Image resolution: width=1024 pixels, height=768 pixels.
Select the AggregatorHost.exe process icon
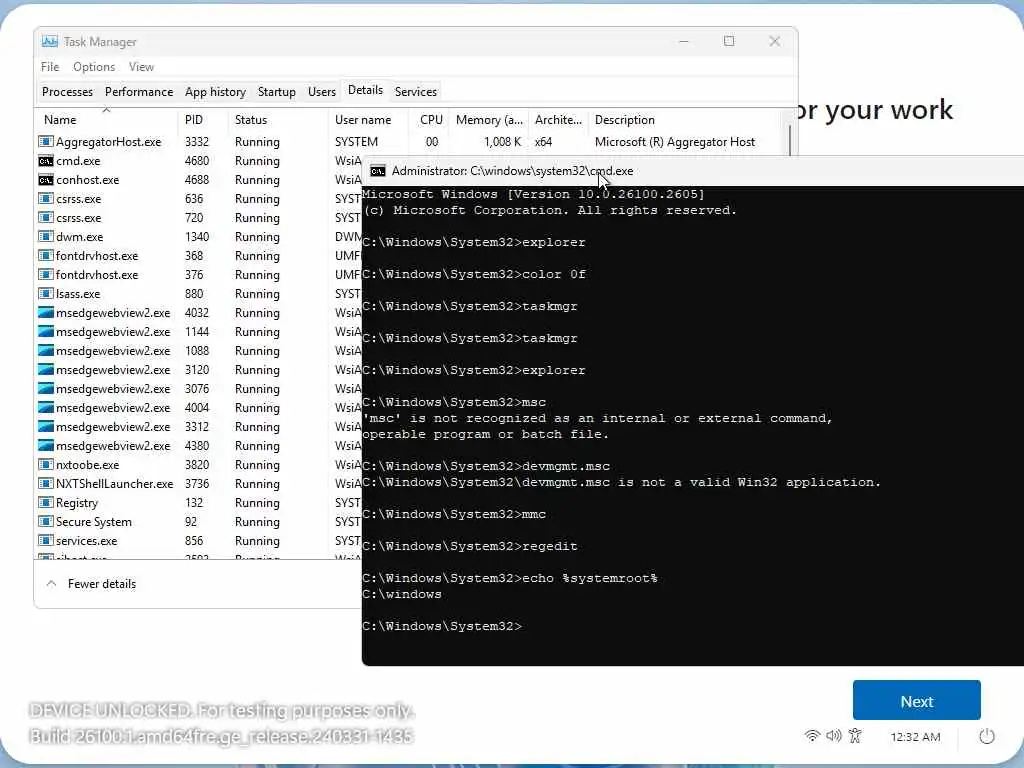coord(46,142)
